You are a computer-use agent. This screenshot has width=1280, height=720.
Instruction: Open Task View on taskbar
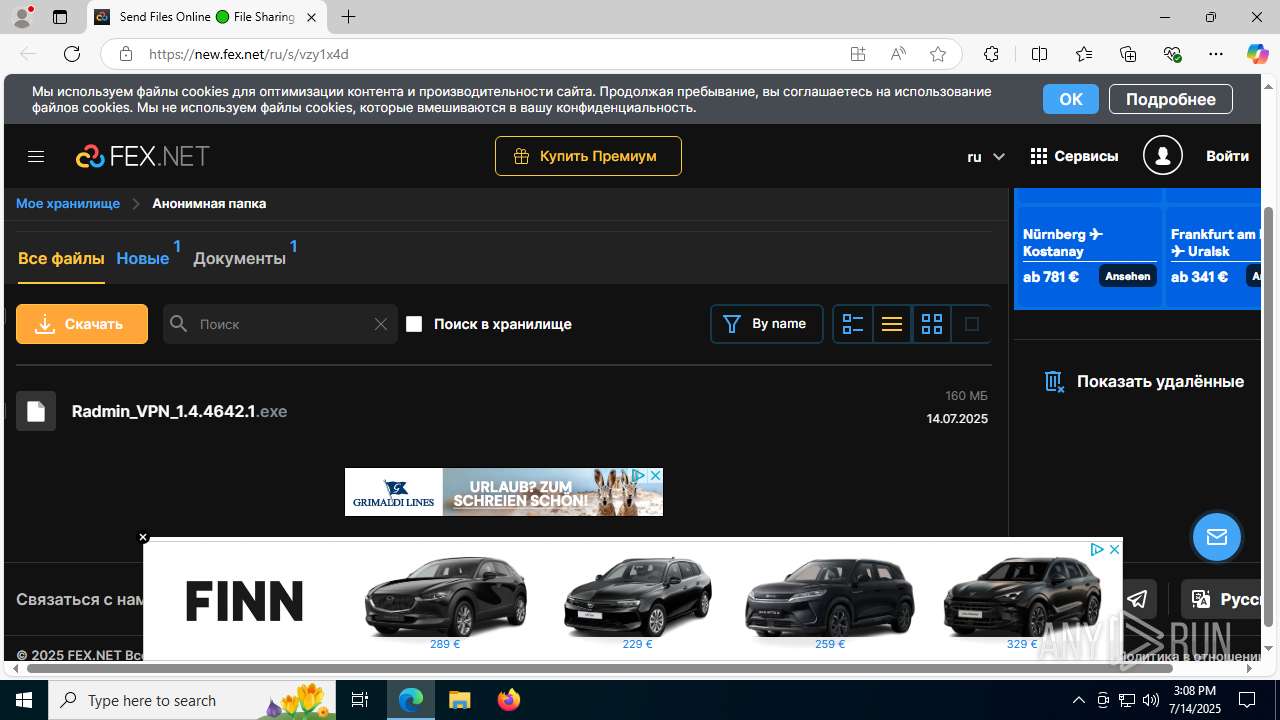tap(360, 700)
